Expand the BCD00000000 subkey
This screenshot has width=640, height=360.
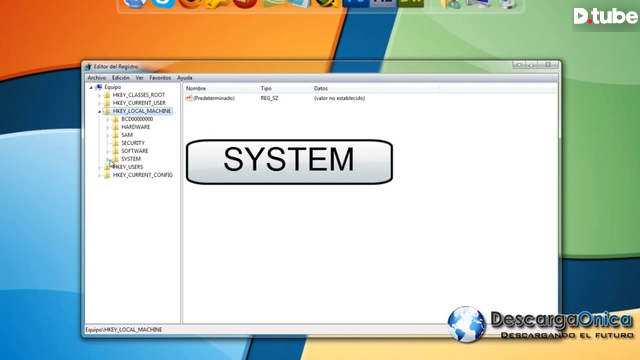click(x=108, y=120)
